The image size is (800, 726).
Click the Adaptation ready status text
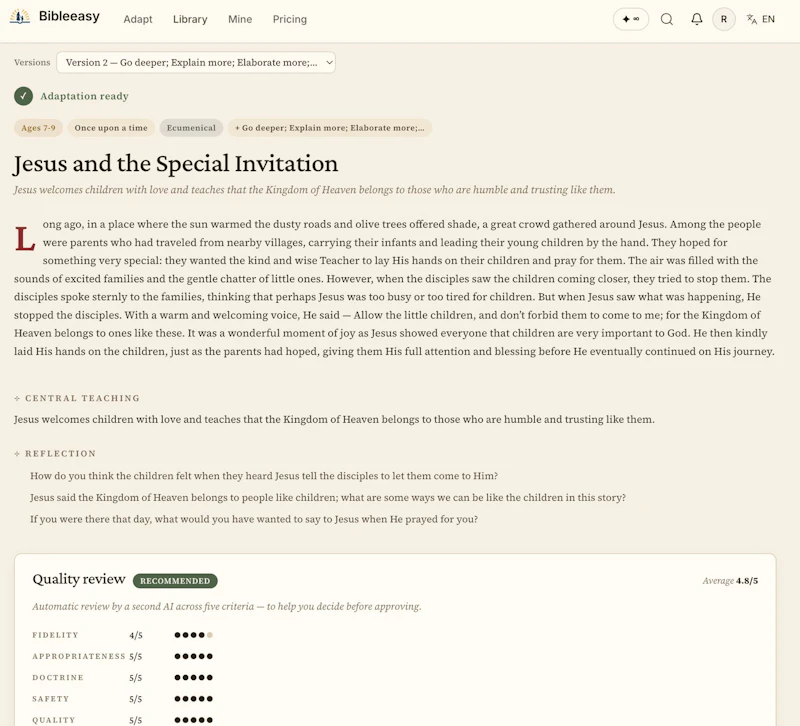(x=84, y=96)
